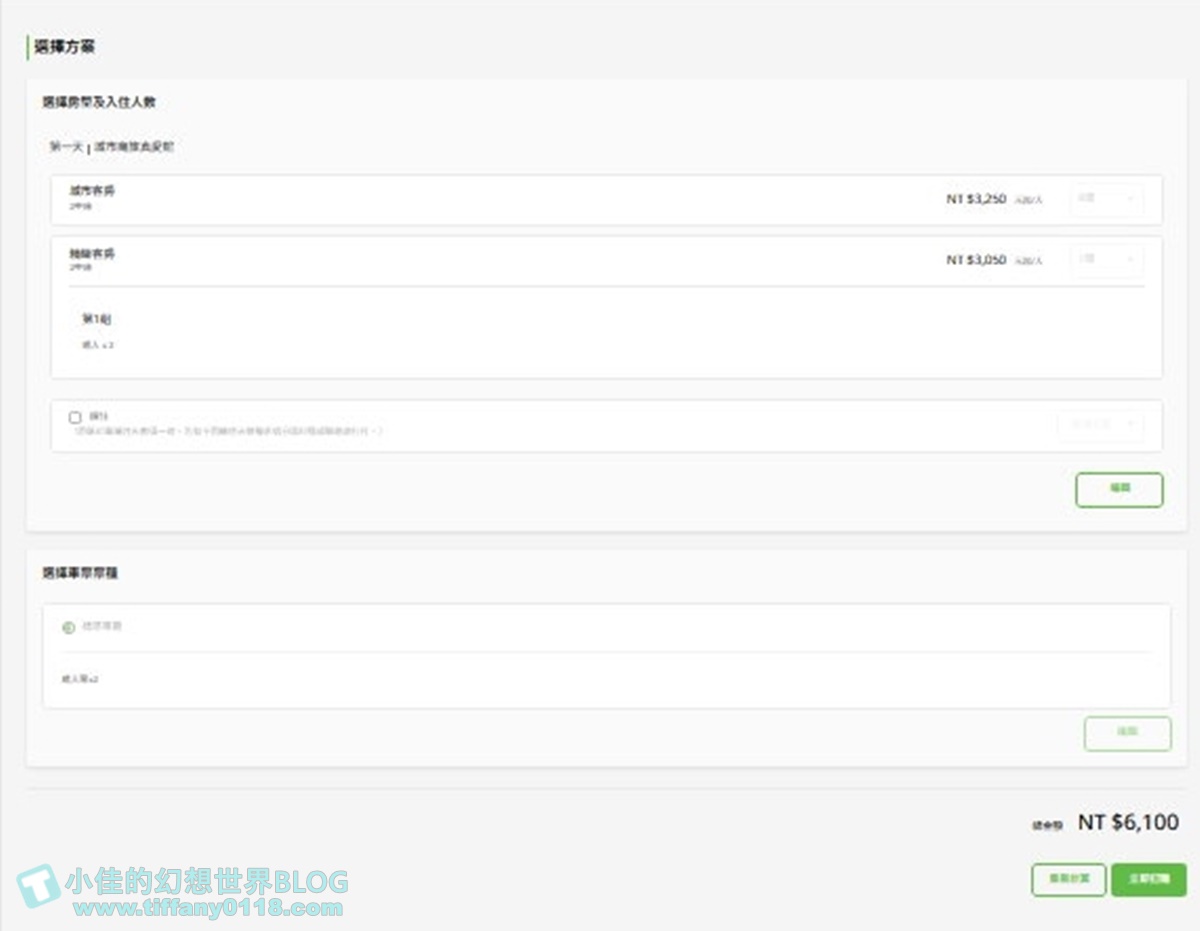Click the outlined recalculate button beside order button

(x=1068, y=880)
